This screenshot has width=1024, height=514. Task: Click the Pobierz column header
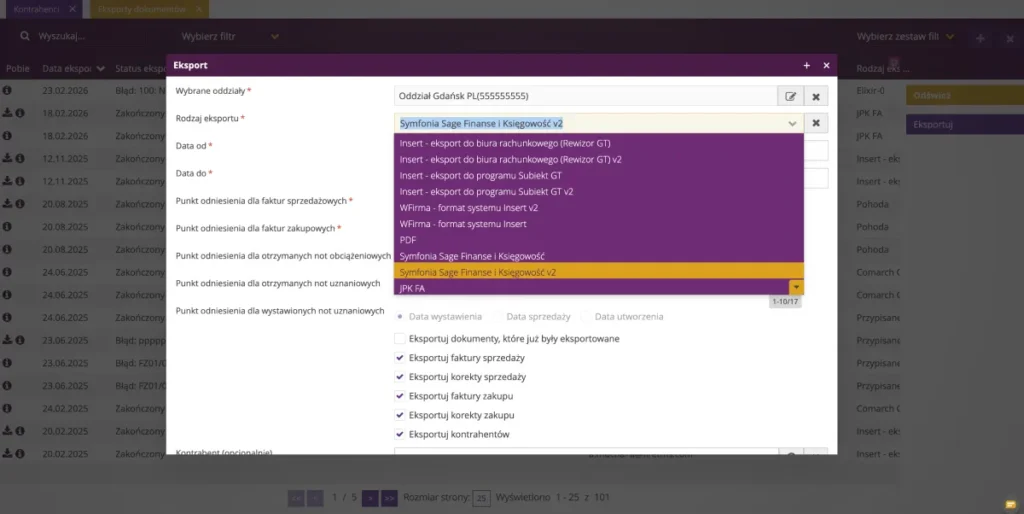(x=18, y=69)
